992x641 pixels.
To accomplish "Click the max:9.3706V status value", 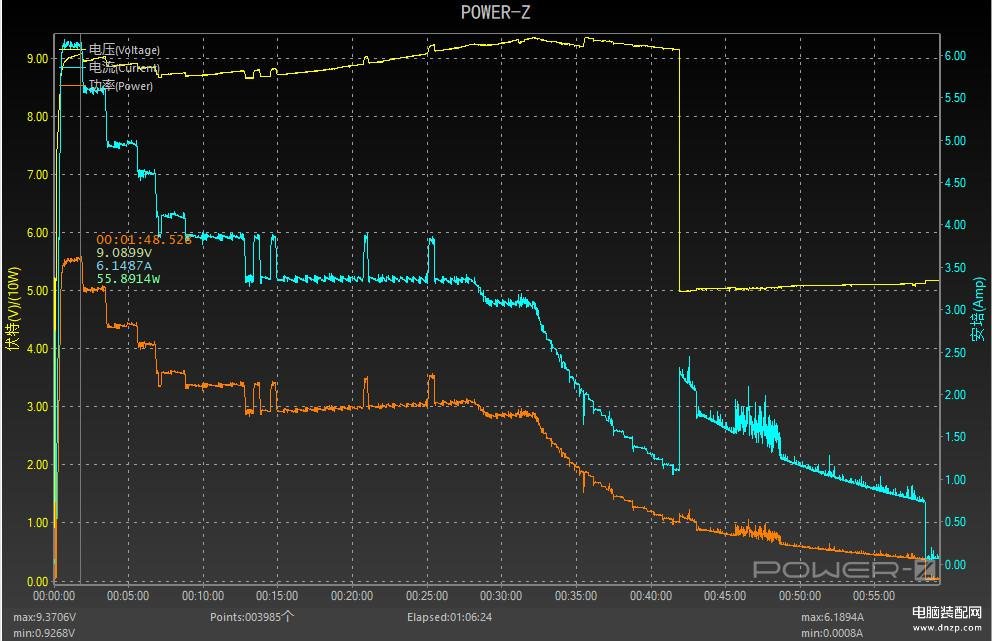I will coord(44,617).
